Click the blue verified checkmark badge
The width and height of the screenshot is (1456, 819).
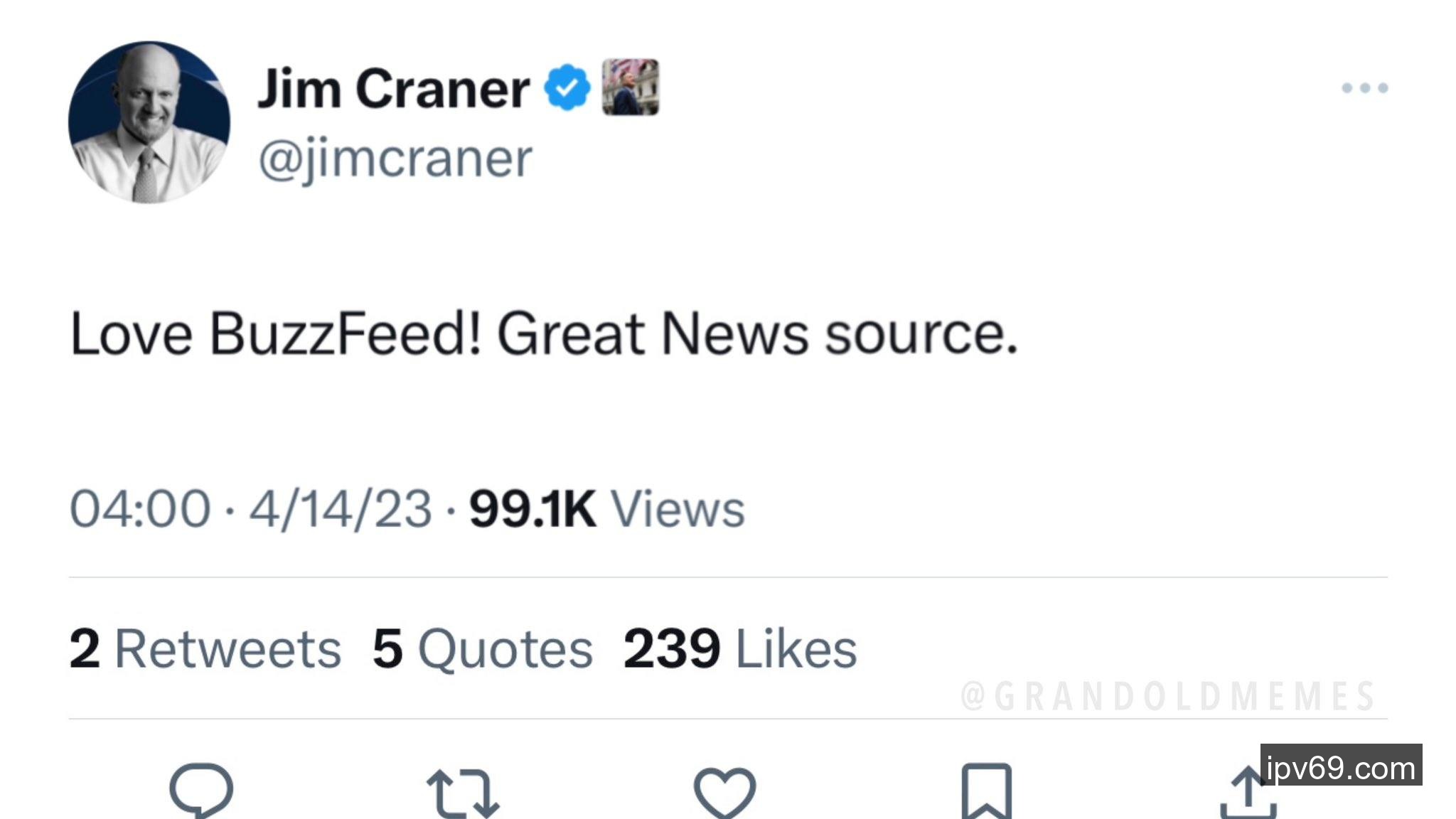567,87
